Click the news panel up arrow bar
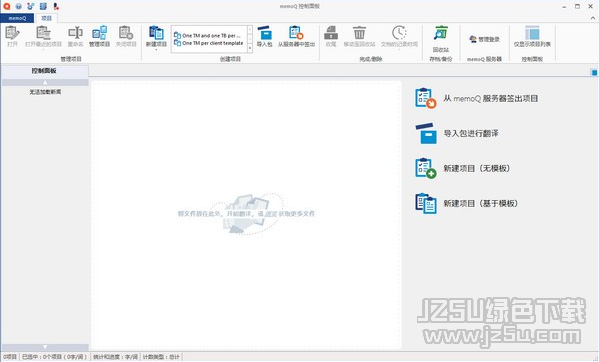This screenshot has height=362, width=599. tap(45, 82)
